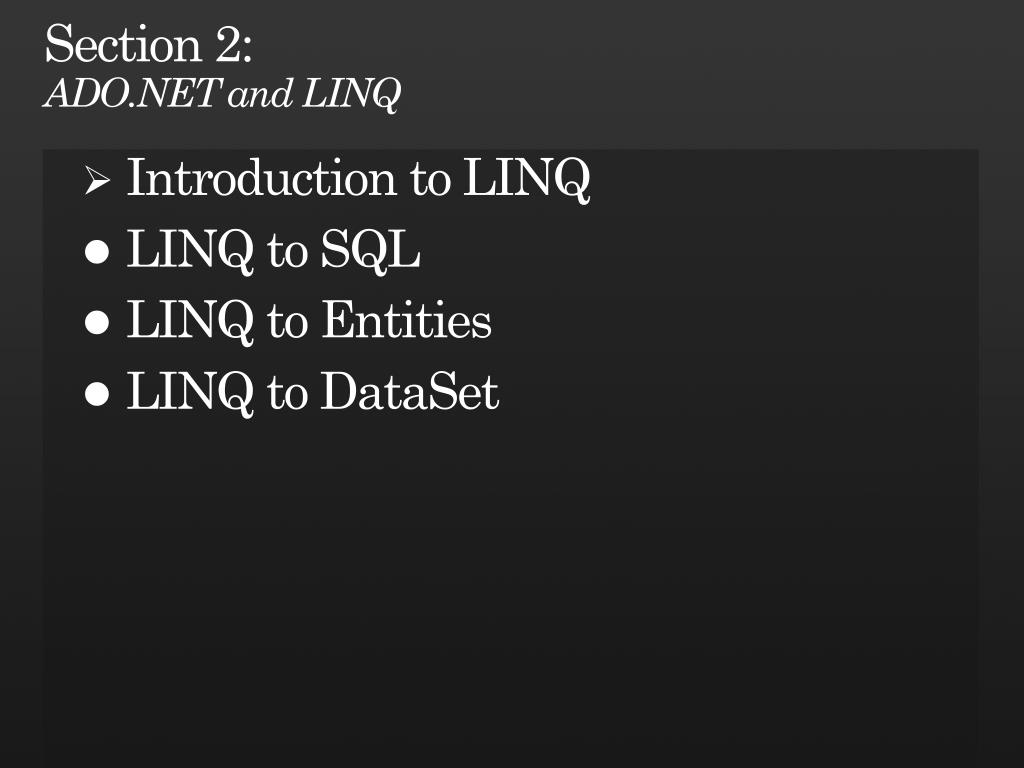Image resolution: width=1024 pixels, height=768 pixels.
Task: Click the round bullet beside LINQ to Entities
Action: (97, 323)
